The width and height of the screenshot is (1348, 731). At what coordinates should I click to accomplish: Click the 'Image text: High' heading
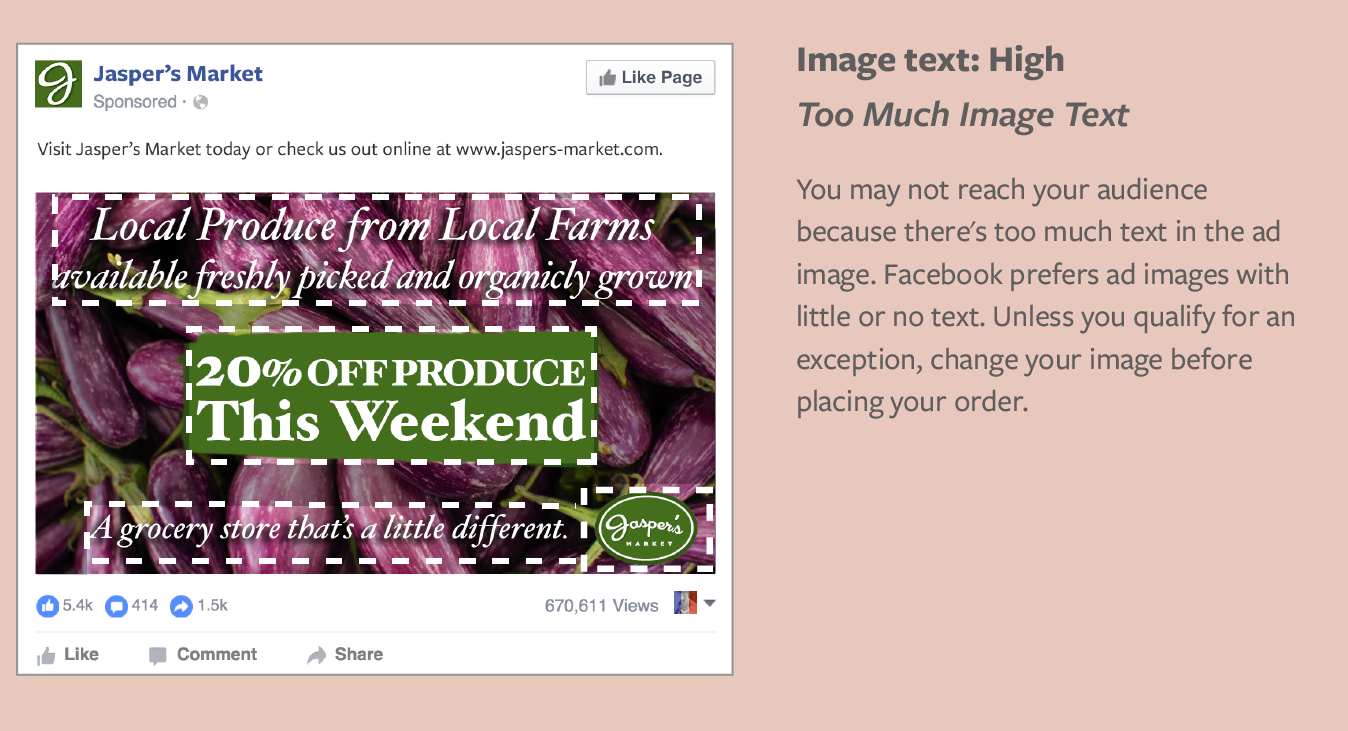(930, 60)
